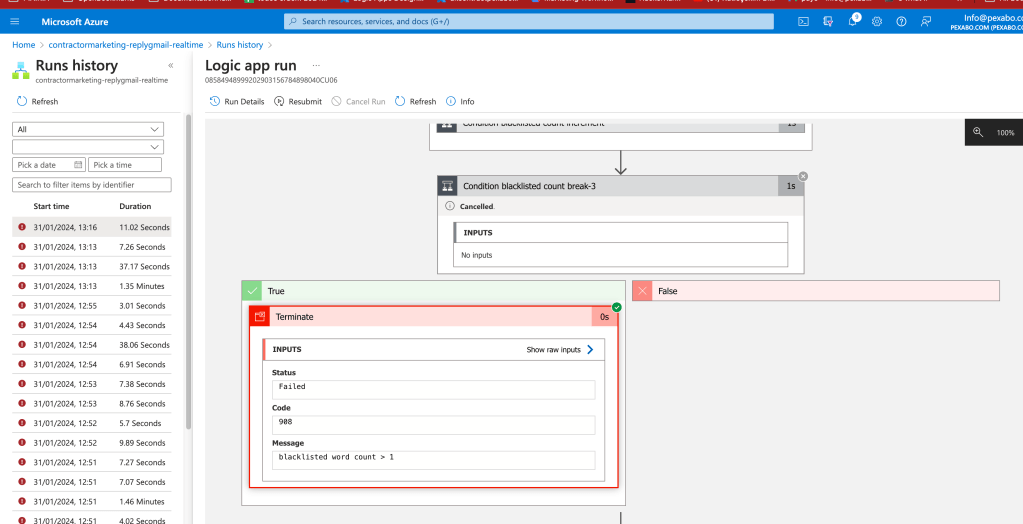Click the Pick a date field
This screenshot has height=524, width=1023.
49,164
